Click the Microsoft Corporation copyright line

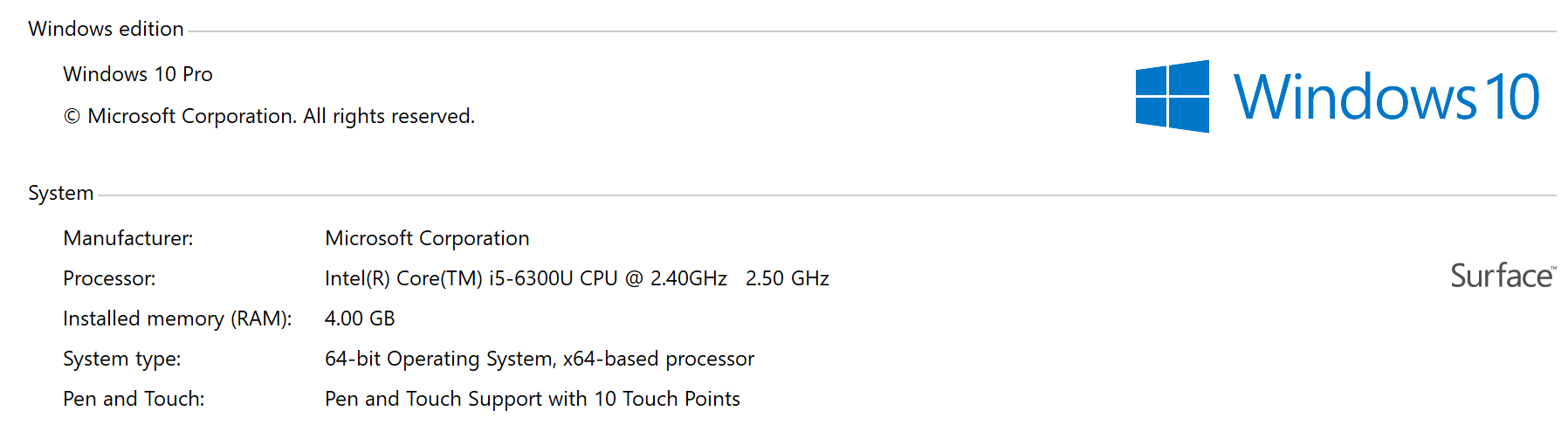(269, 116)
